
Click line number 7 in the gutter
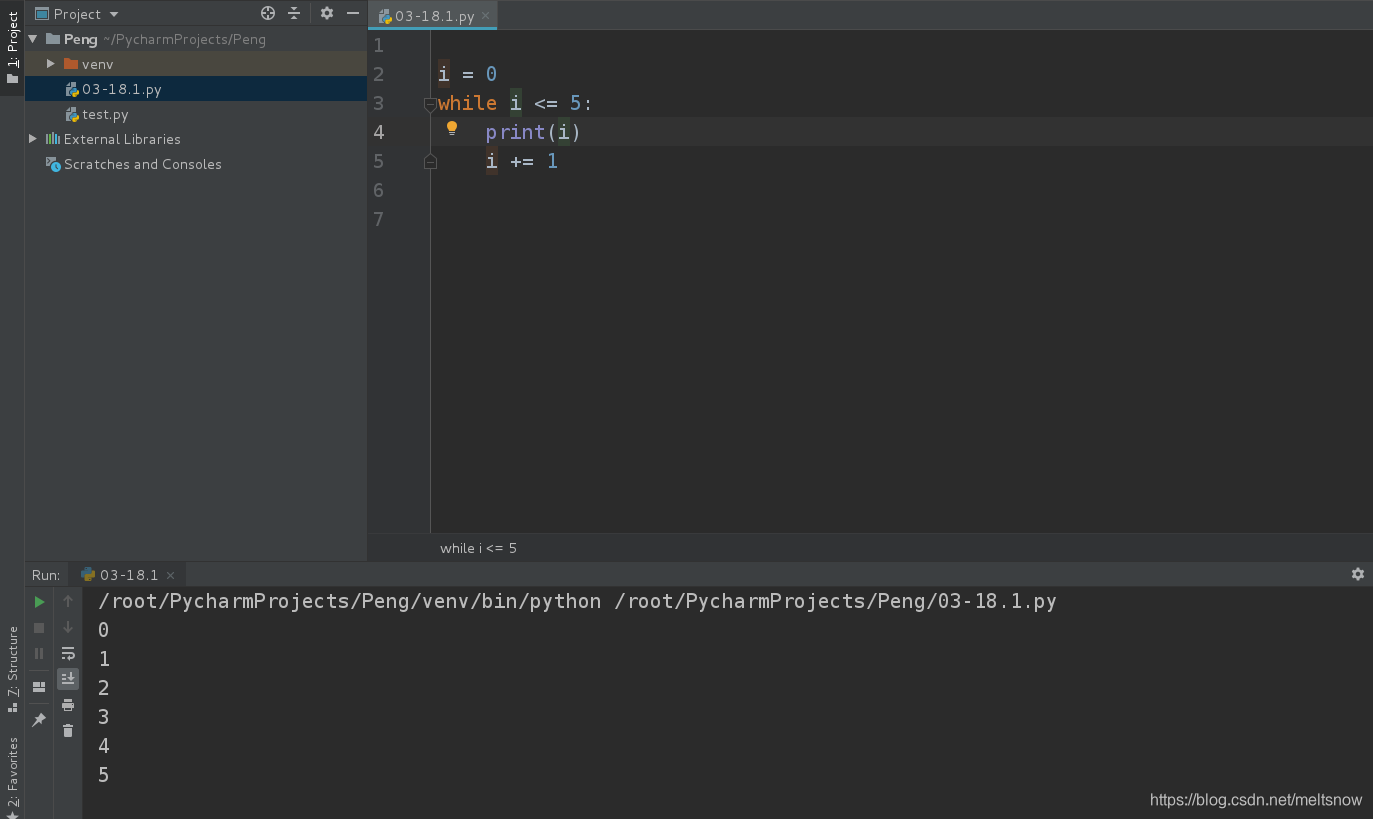[378, 219]
